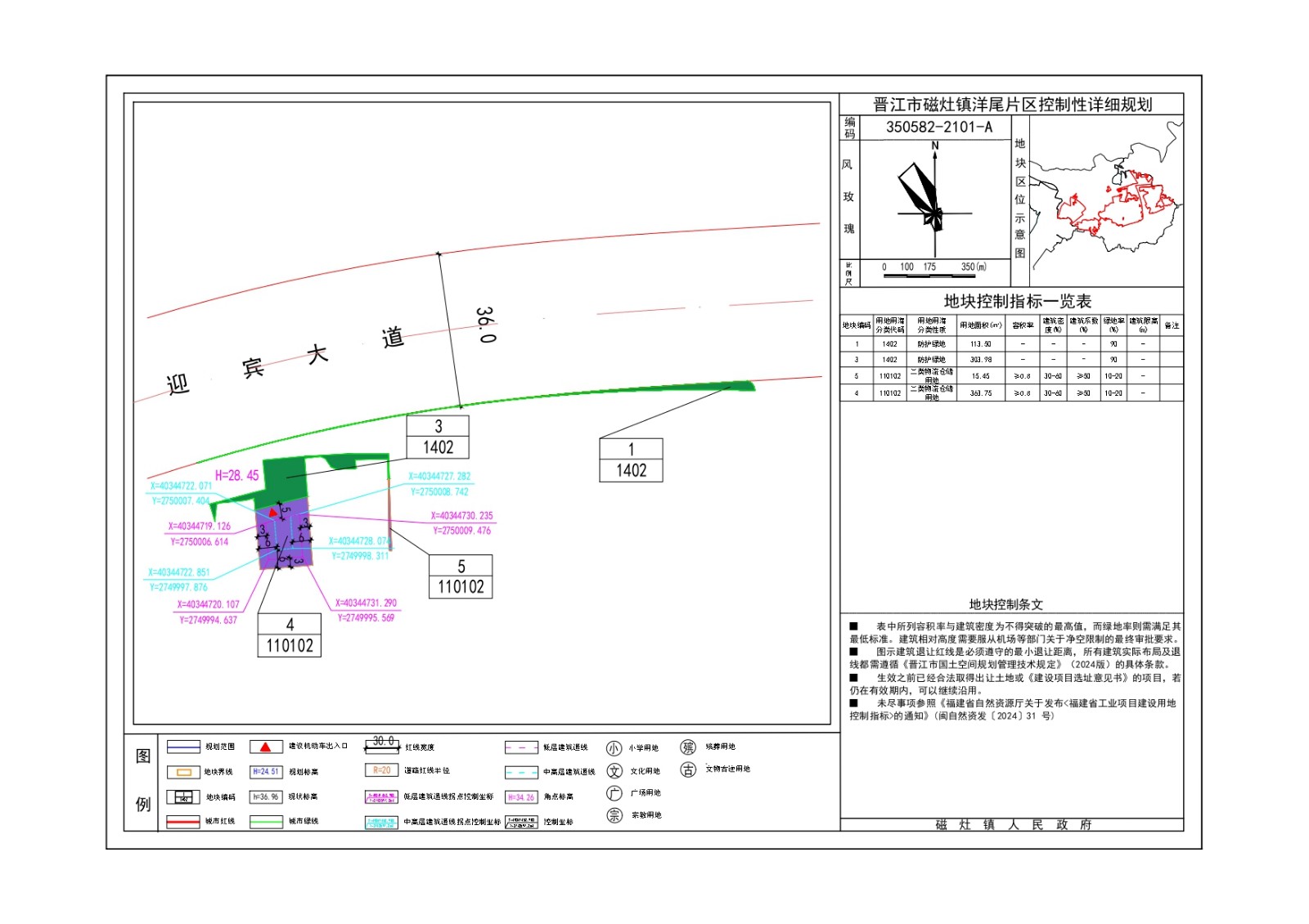Click the parcel label box 4 / 110102
The image size is (1309, 924).
pyautogui.click(x=290, y=635)
